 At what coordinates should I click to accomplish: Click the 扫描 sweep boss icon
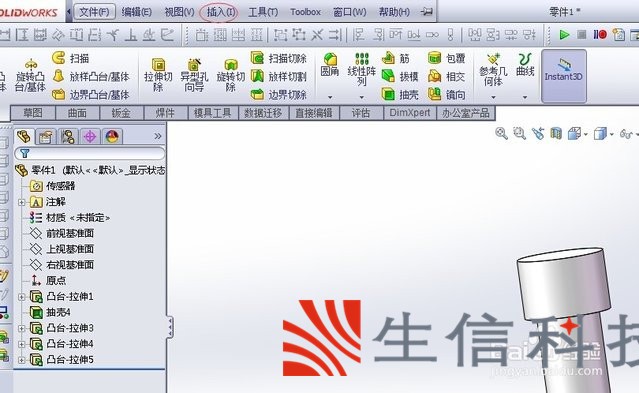tap(59, 58)
